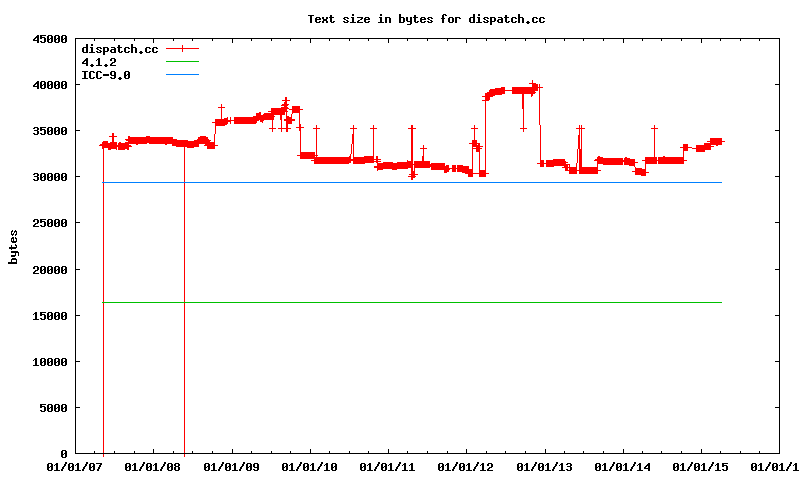The image size is (800, 480).
Task: Select the 4.1.2 legend label
Action: pos(98,61)
